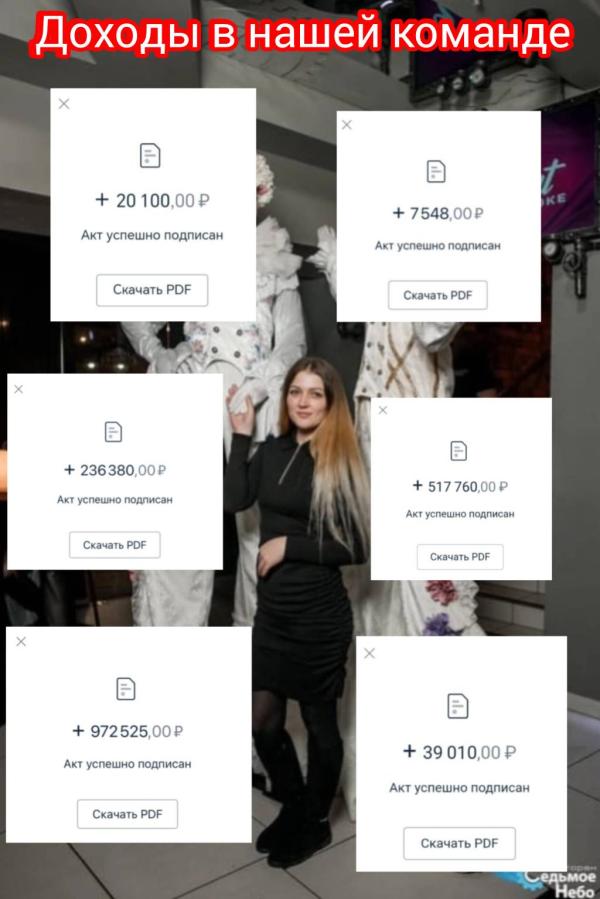Viewport: 600px width, 899px height.
Task: Download PDF for the 236 380,00 ₽ act
Action: (x=115, y=545)
